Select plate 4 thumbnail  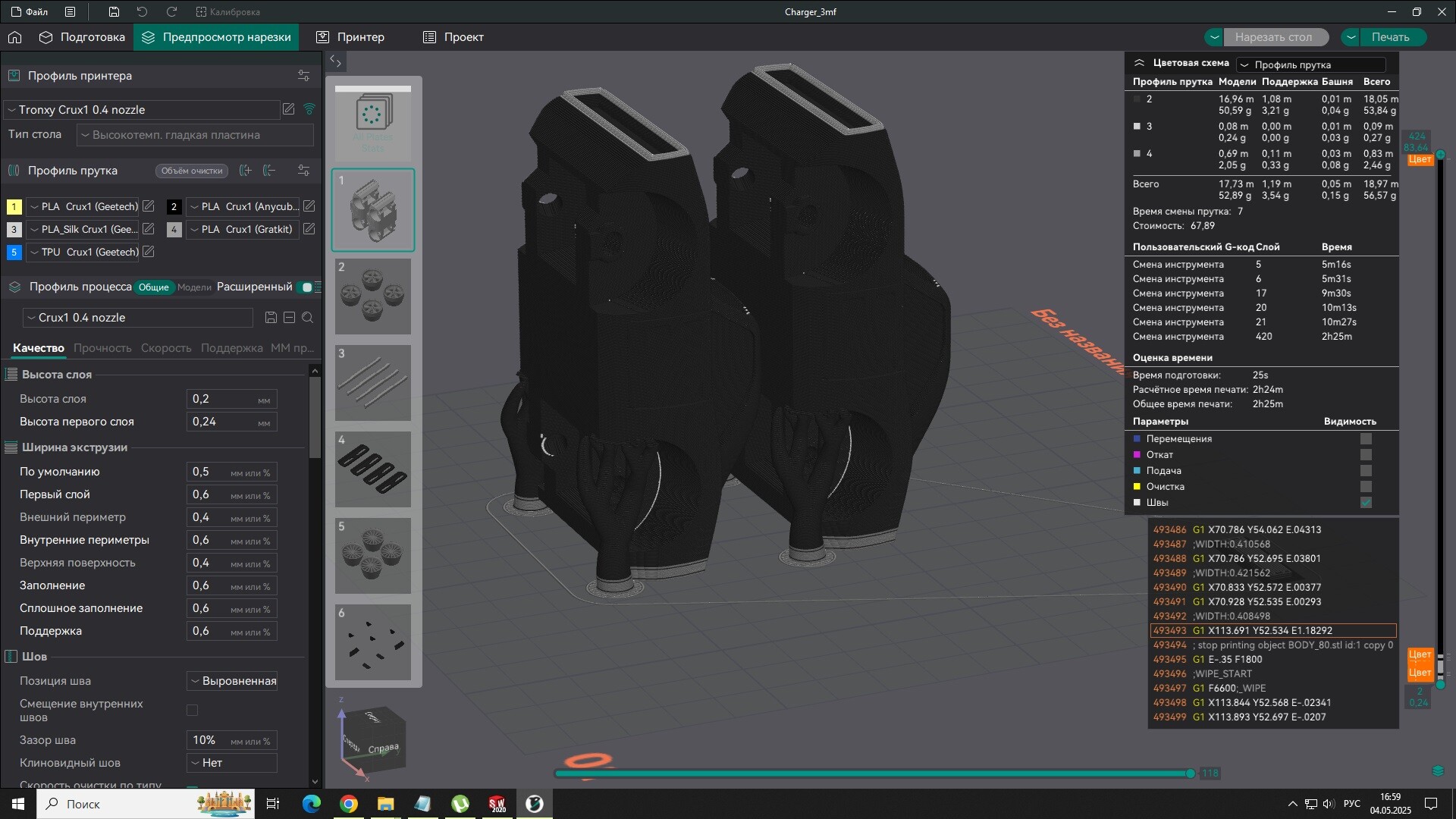tap(372, 469)
